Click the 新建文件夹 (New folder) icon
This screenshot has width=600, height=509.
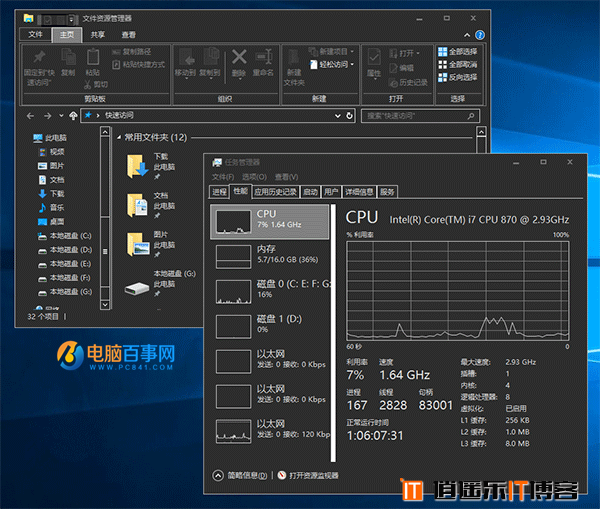tap(294, 64)
